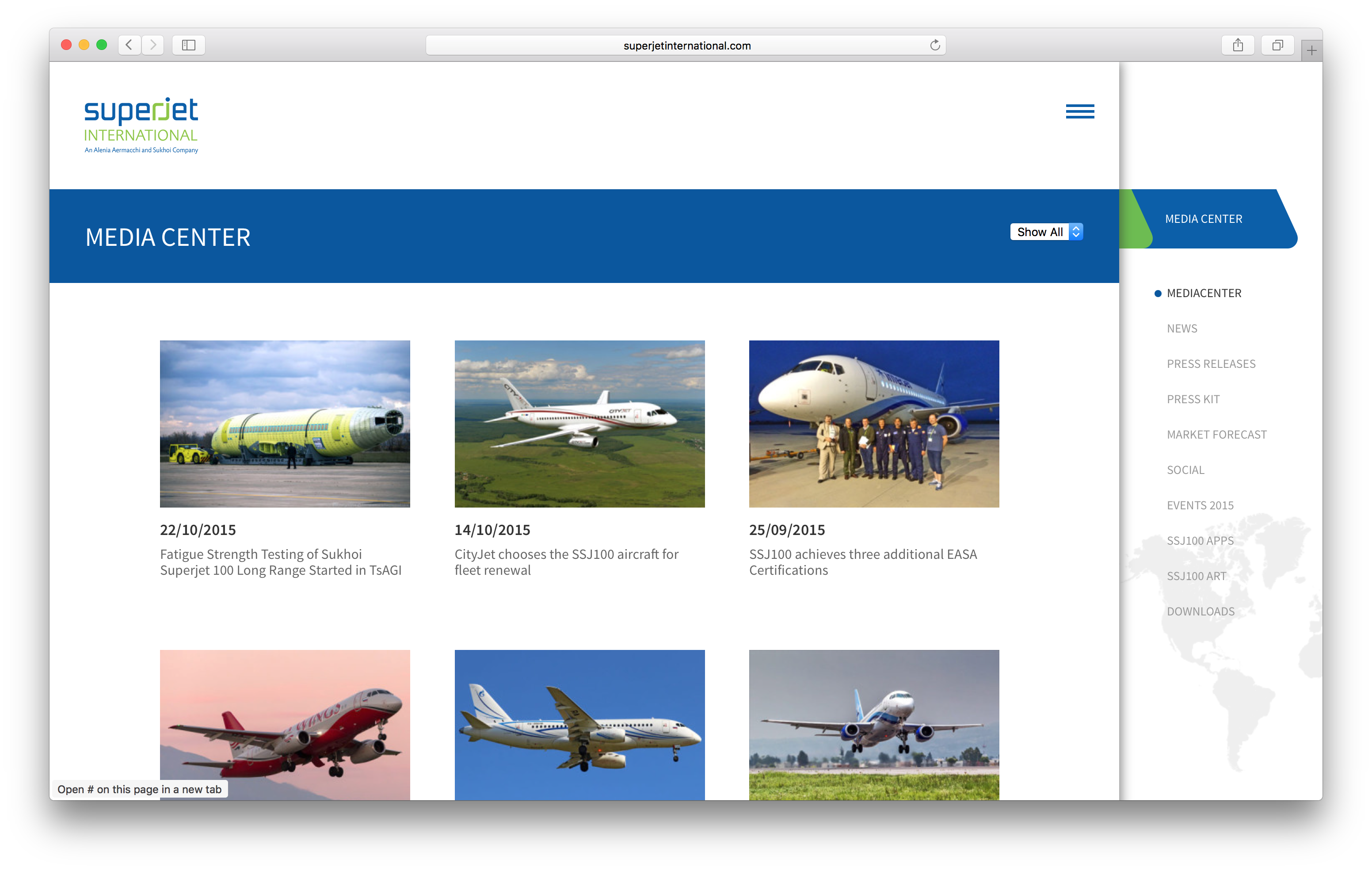Open the hamburger navigation menu
The width and height of the screenshot is (1372, 871).
pos(1080,111)
